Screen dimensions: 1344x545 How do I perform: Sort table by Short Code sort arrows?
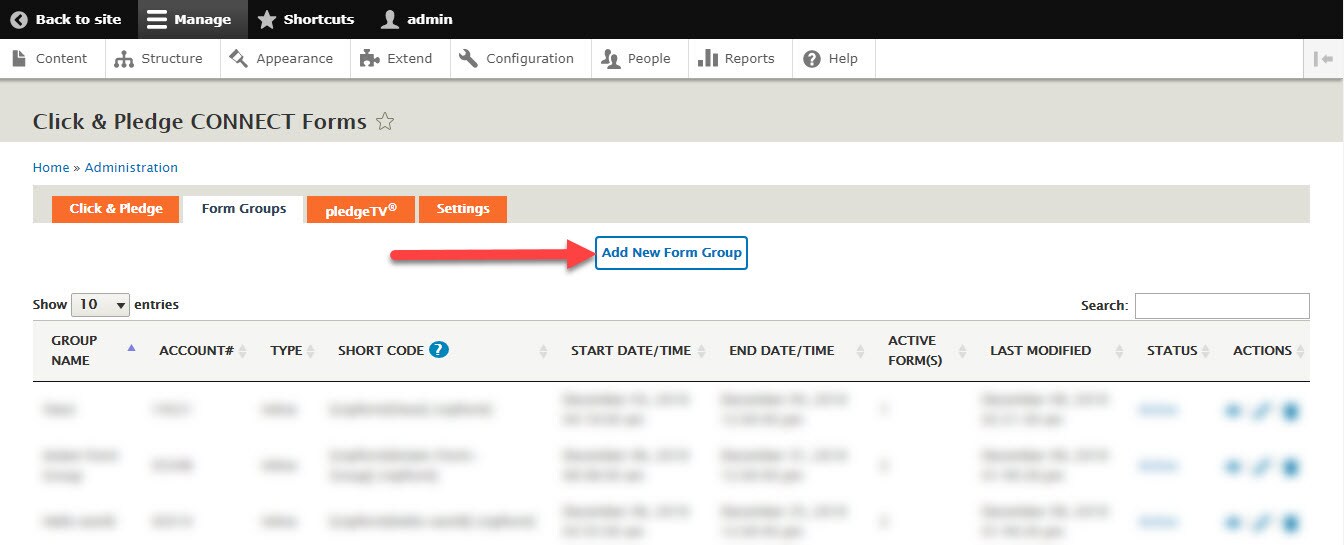point(543,351)
